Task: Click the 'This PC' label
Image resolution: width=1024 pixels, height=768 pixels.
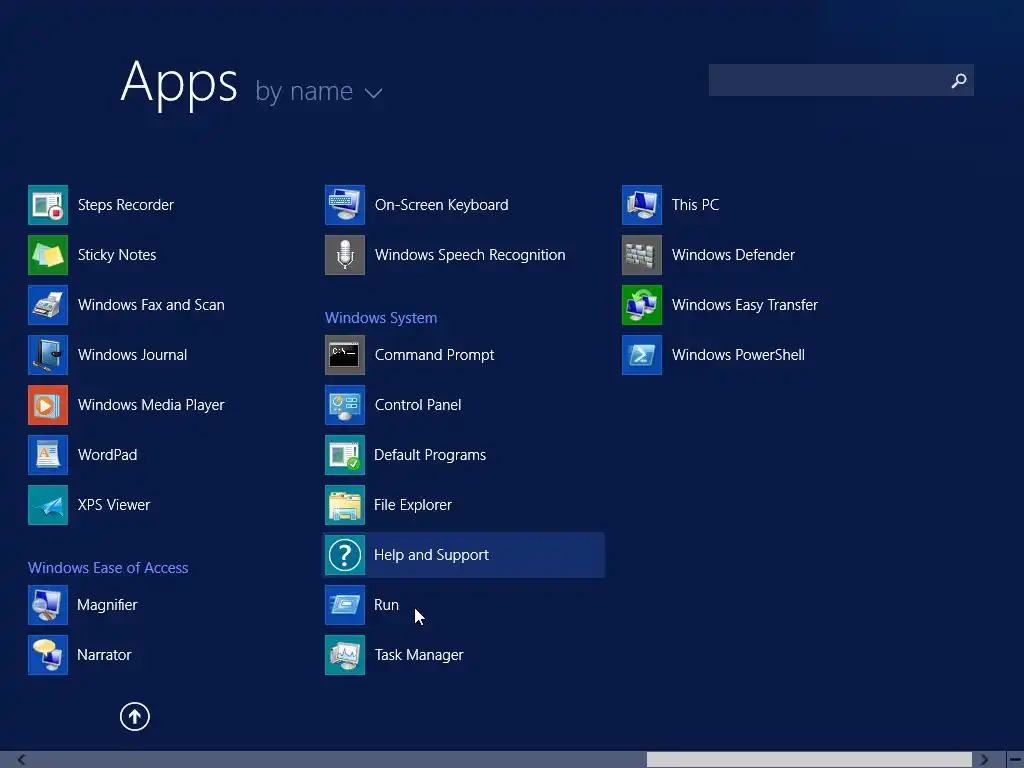Action: coord(696,205)
